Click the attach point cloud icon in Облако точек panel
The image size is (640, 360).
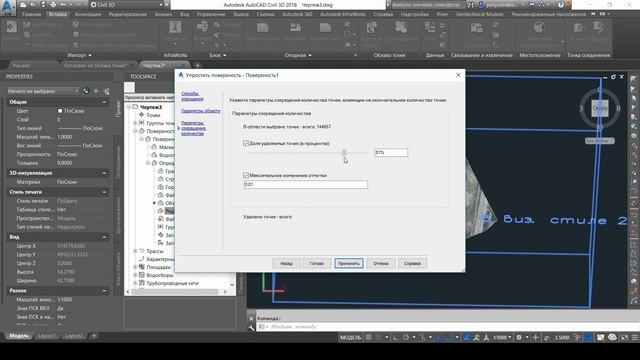click(x=371, y=28)
